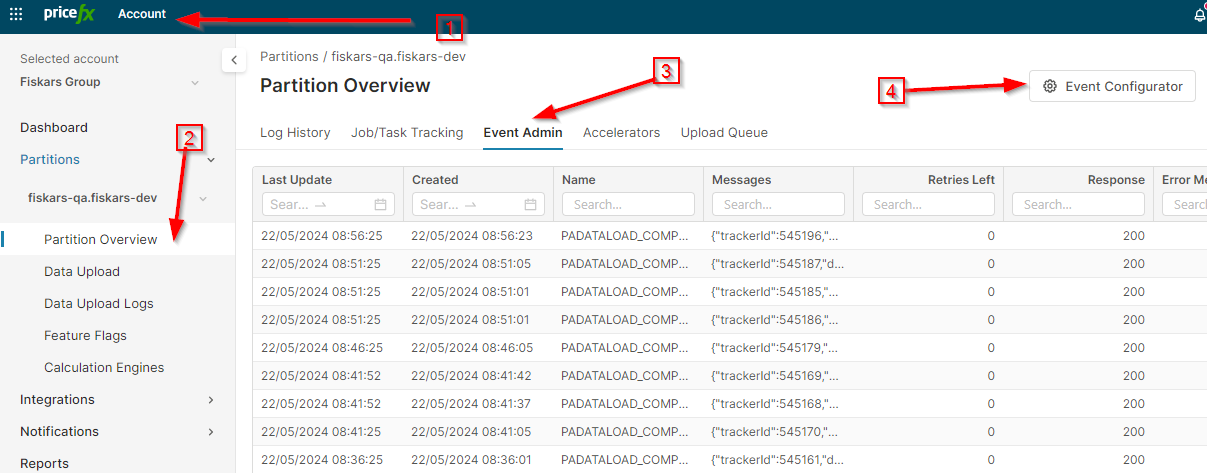Open calendar picker in Last Update filter
The image size is (1207, 473).
pos(380,204)
